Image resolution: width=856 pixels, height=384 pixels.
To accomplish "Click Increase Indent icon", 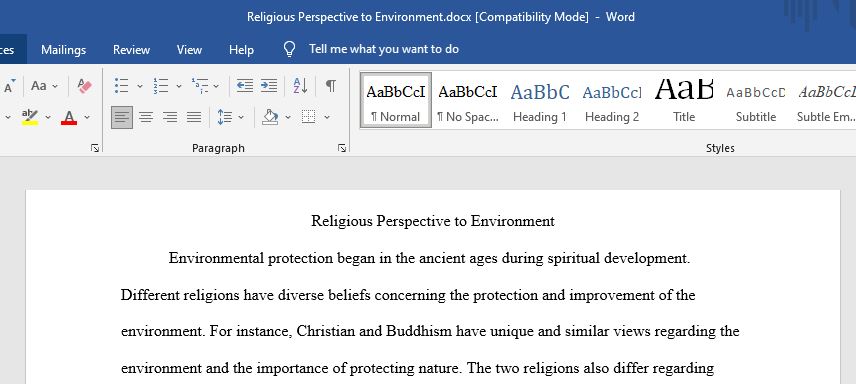I will [269, 86].
